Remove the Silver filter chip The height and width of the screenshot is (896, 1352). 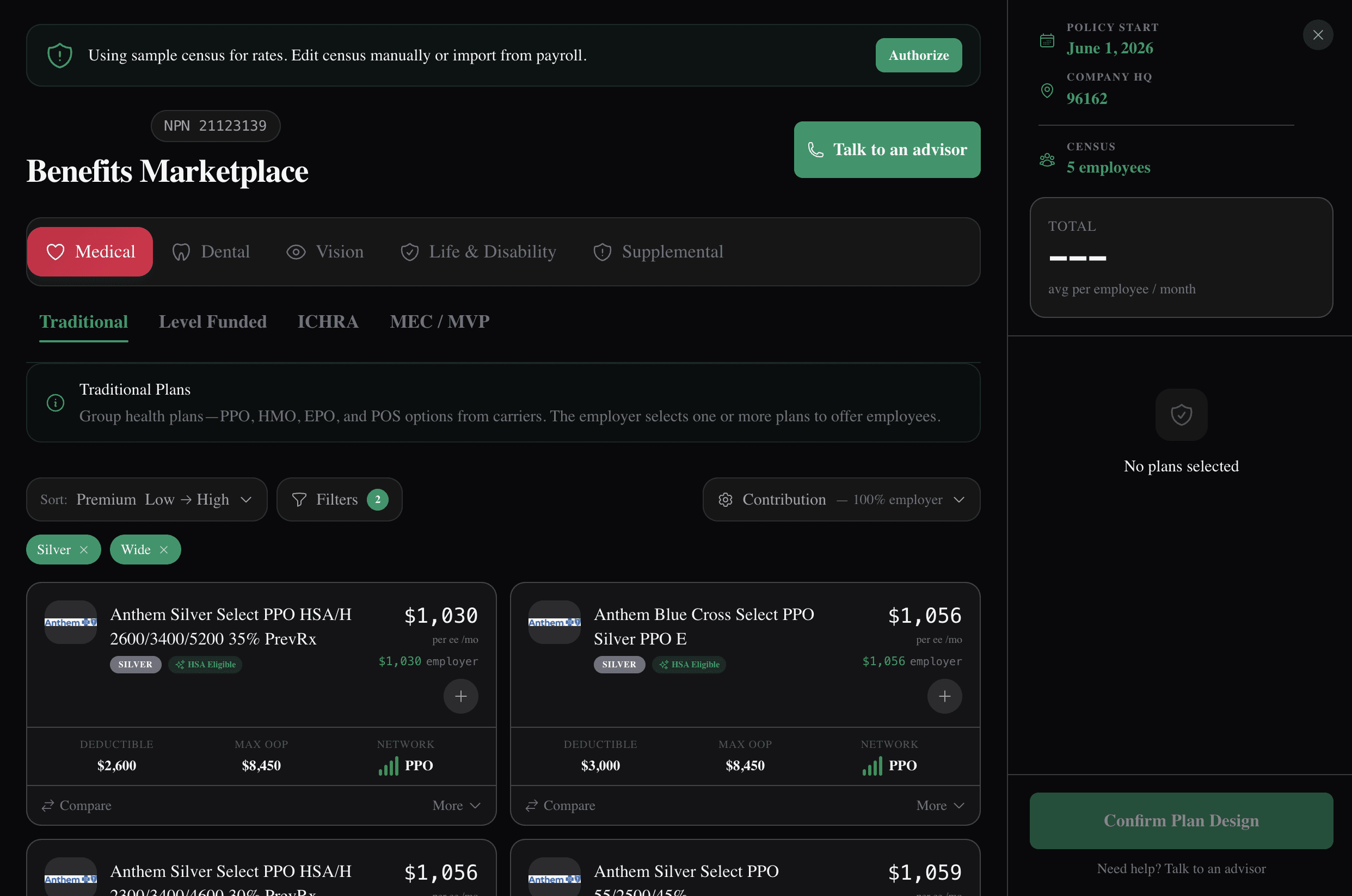pyautogui.click(x=84, y=550)
